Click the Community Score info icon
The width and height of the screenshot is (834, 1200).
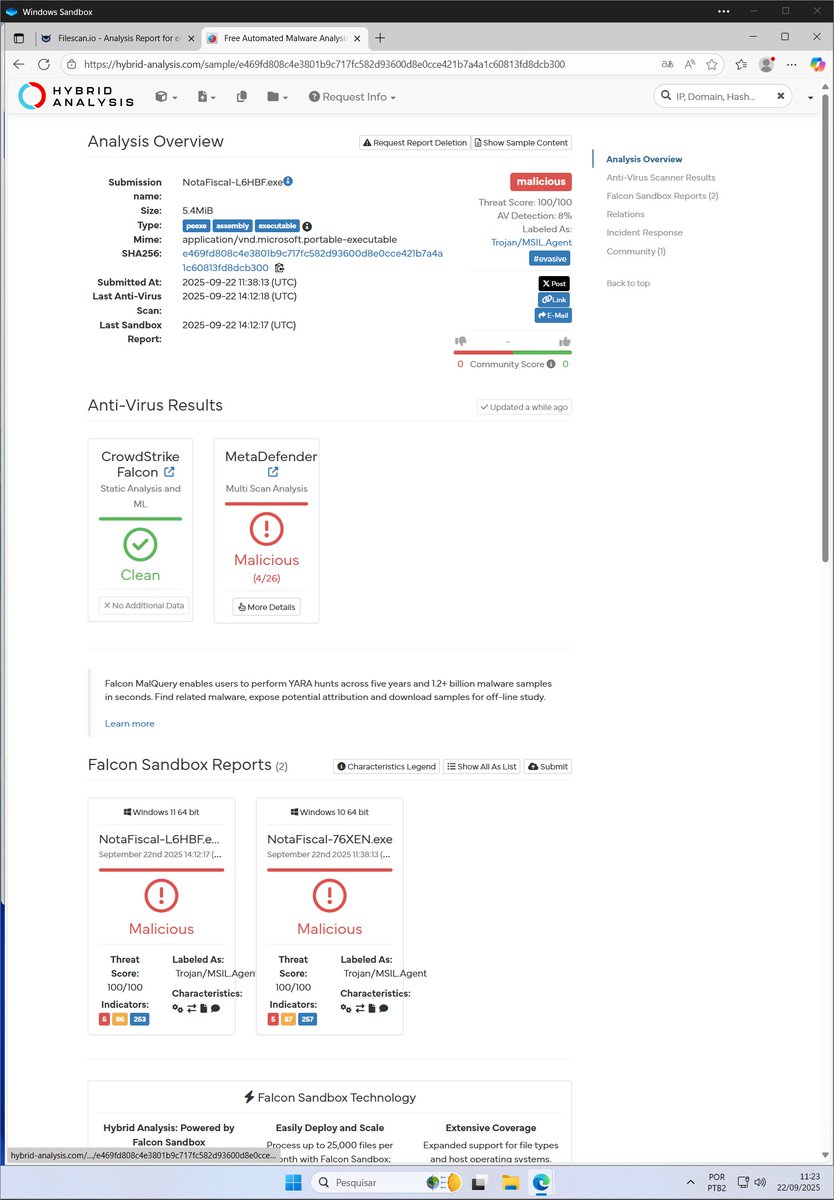[x=552, y=364]
